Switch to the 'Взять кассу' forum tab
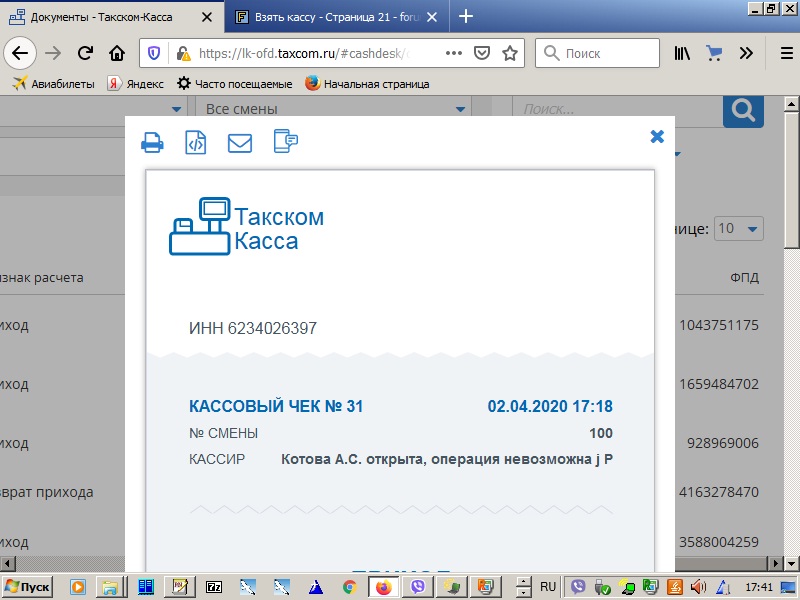The image size is (800, 600). 335,17
